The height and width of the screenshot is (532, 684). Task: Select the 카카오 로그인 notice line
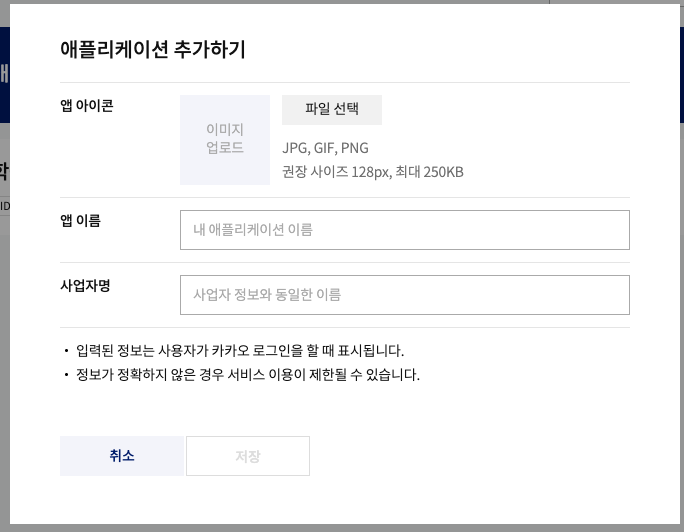(240, 350)
